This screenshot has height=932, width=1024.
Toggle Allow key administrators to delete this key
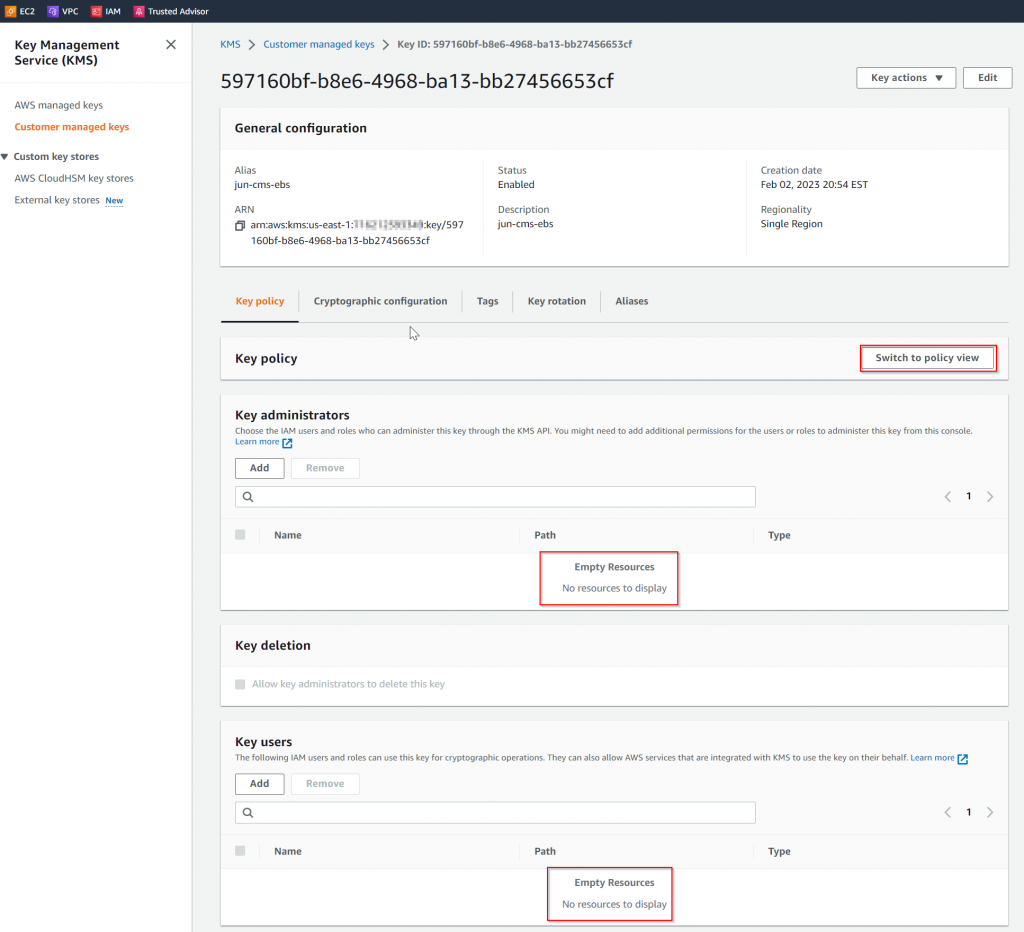tap(240, 684)
